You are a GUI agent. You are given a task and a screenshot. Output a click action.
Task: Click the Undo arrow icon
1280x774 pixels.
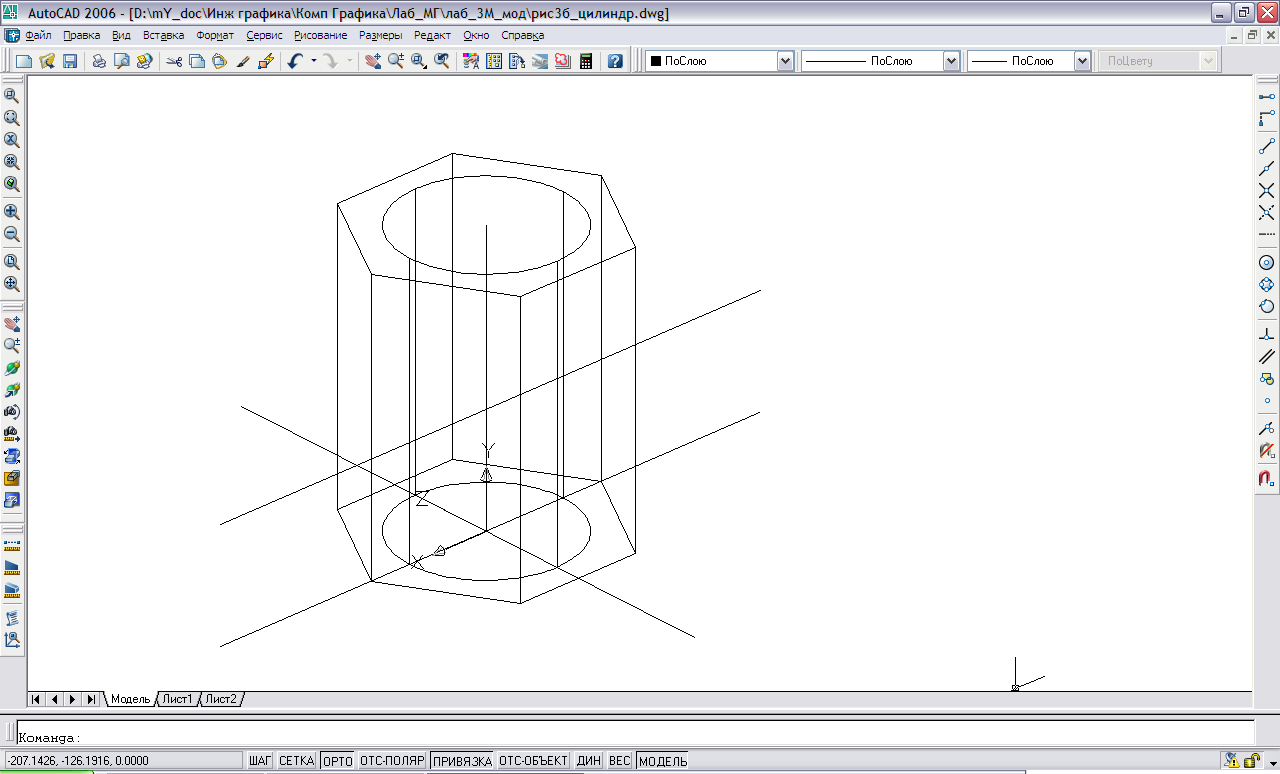tap(295, 61)
